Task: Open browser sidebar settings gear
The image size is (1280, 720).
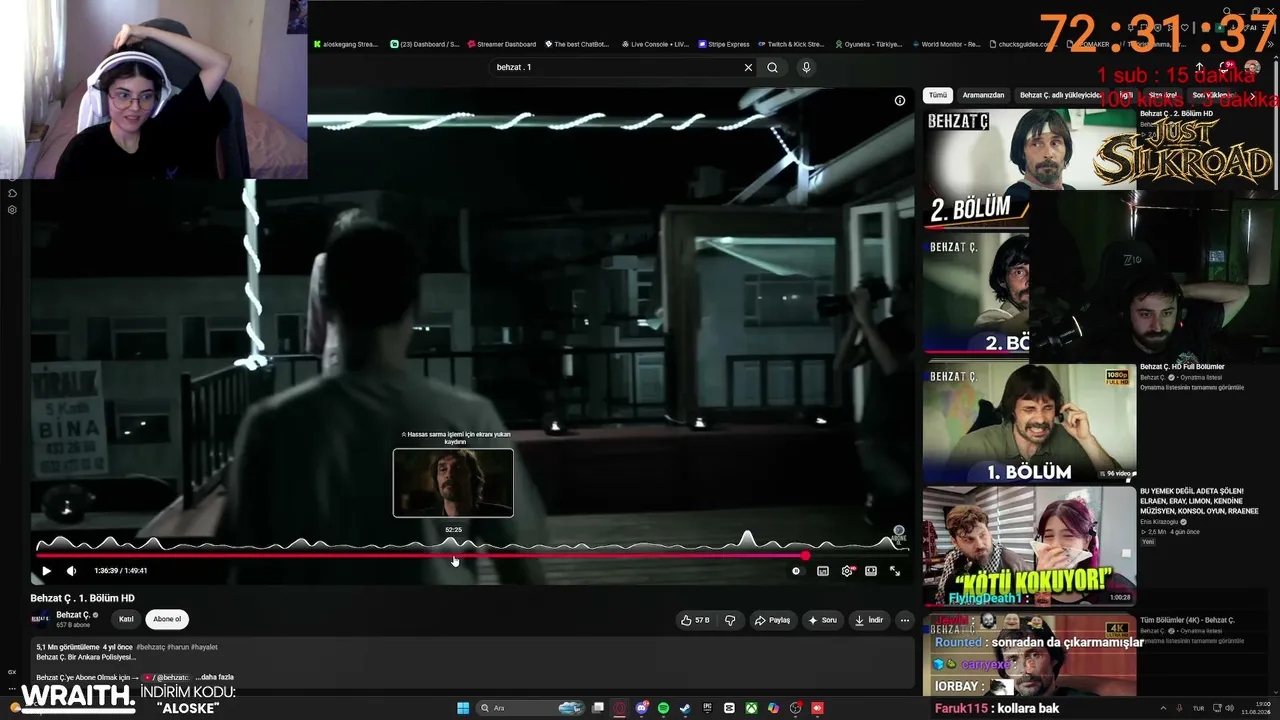Action: 12,210
